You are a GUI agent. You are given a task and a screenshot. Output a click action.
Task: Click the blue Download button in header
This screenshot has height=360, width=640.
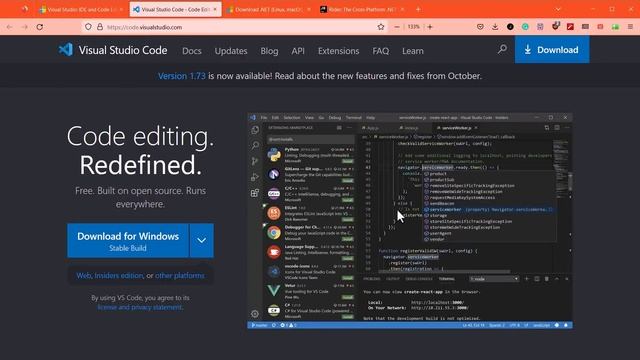click(552, 49)
